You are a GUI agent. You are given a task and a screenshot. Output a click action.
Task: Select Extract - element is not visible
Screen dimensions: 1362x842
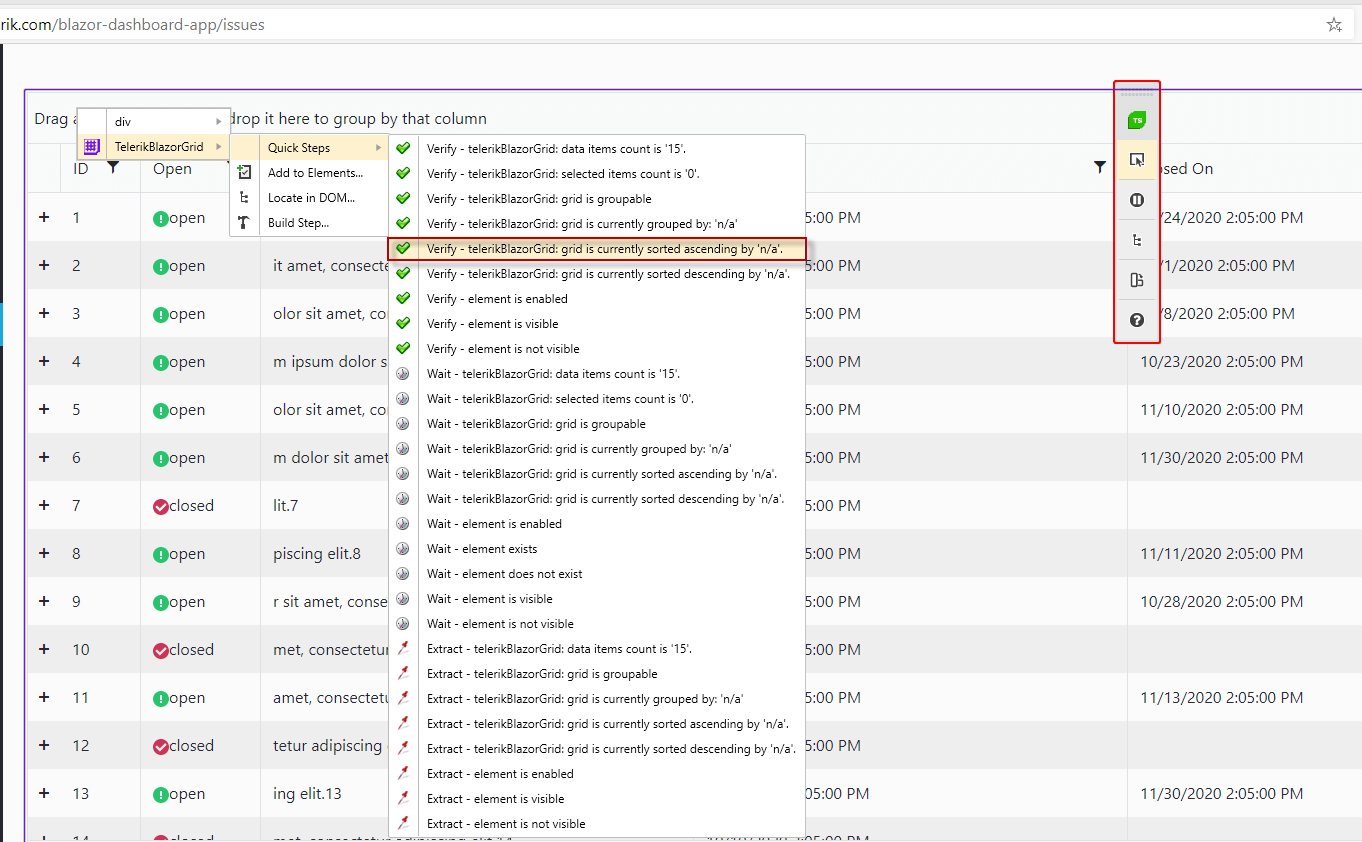click(x=597, y=823)
